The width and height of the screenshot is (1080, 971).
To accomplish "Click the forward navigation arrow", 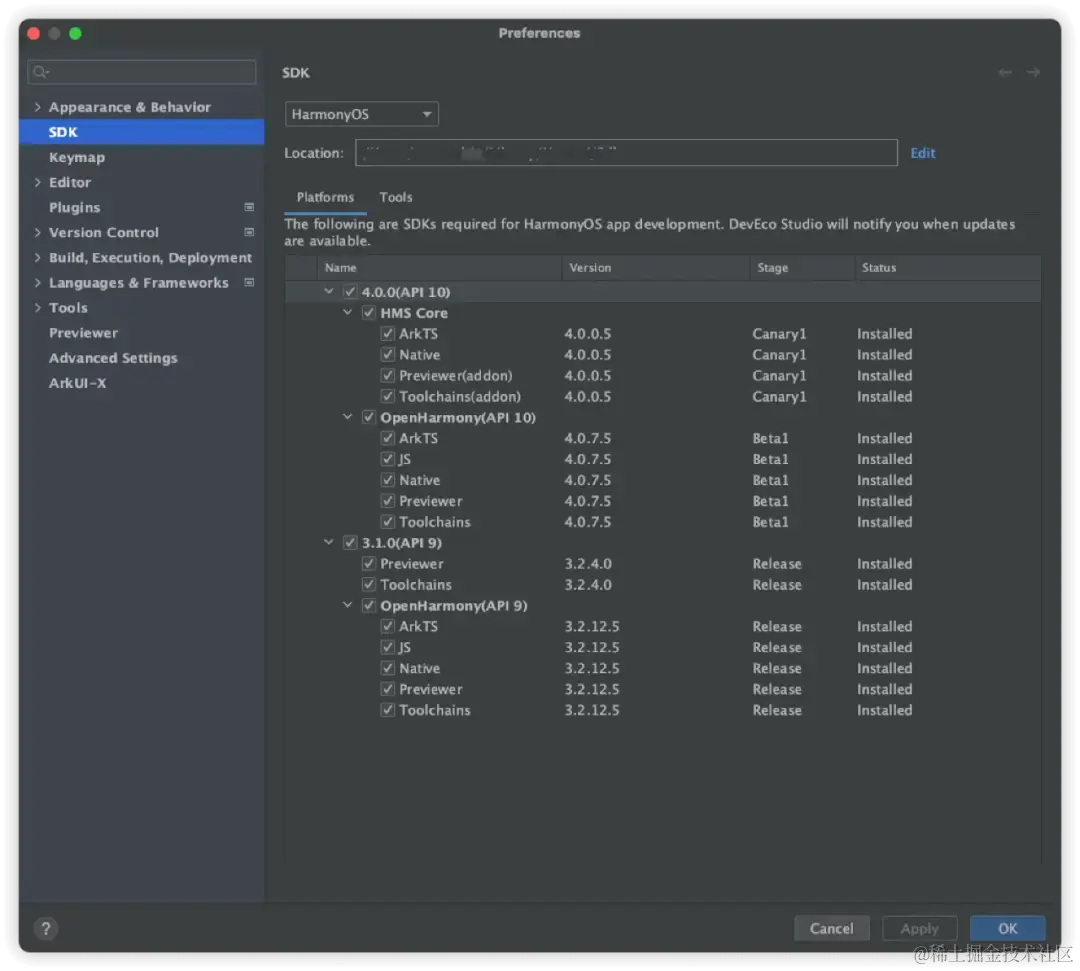I will 1032,72.
